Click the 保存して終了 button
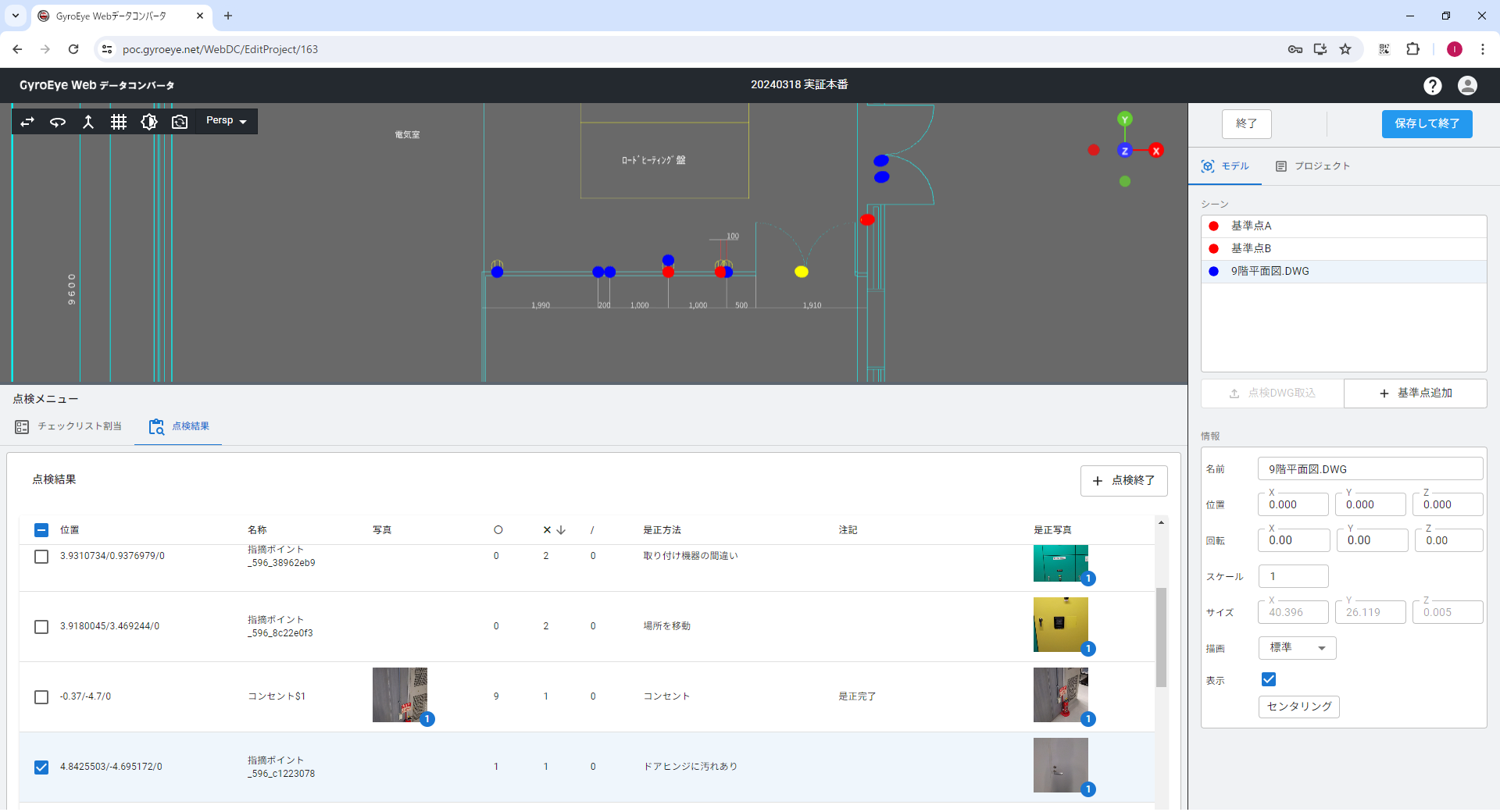 1427,123
